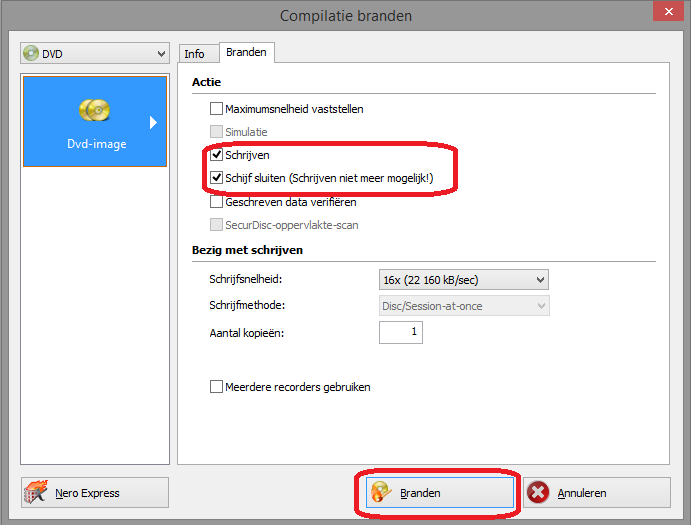Enable Meerdere recorders gebruiken checkbox
This screenshot has width=691, height=525.
tap(216, 387)
